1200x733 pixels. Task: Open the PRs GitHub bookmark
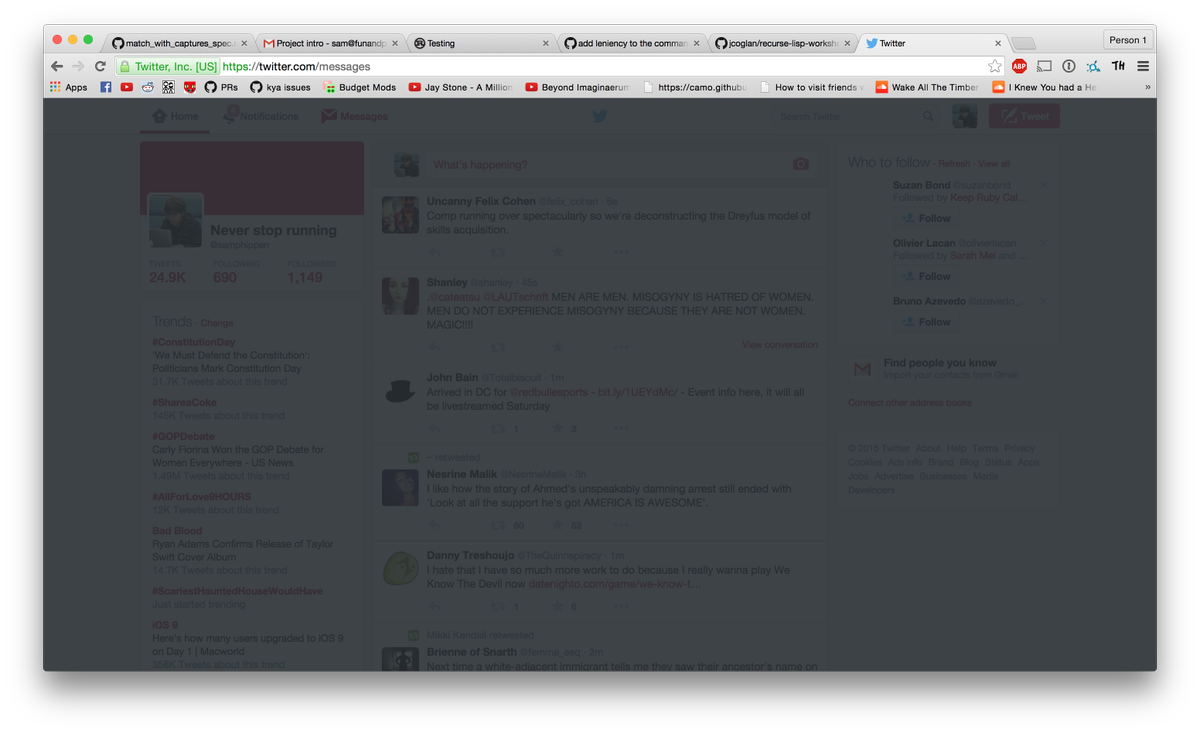[x=221, y=87]
